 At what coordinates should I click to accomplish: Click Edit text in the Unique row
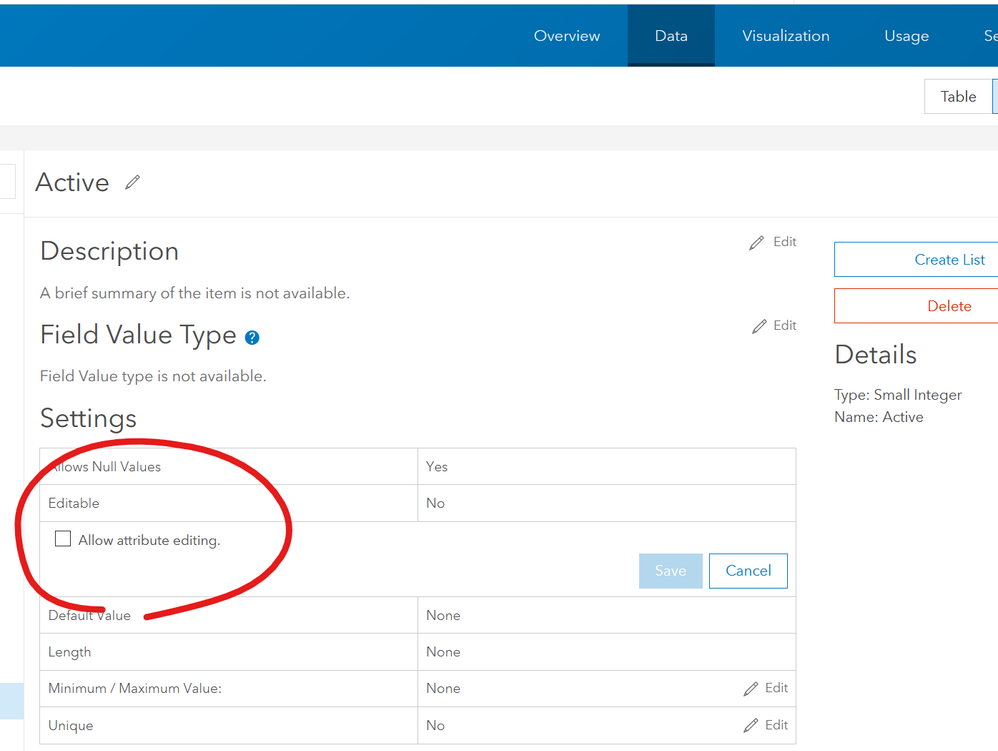point(777,725)
